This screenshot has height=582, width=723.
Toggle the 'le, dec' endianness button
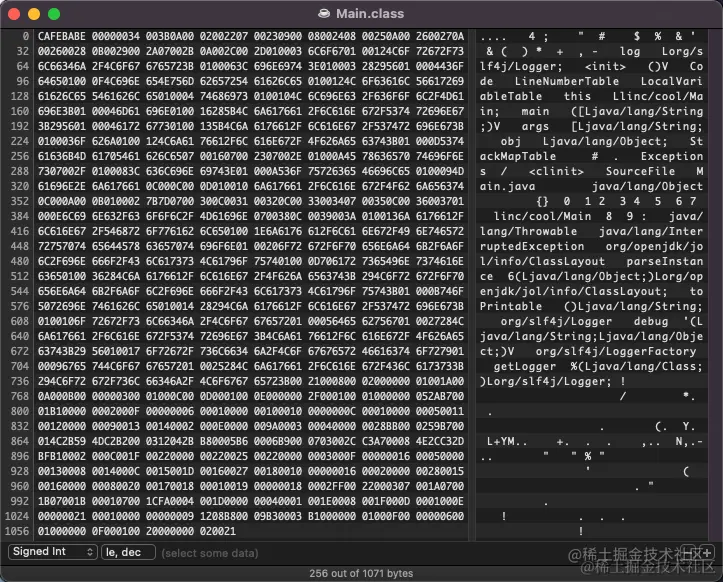coord(128,552)
